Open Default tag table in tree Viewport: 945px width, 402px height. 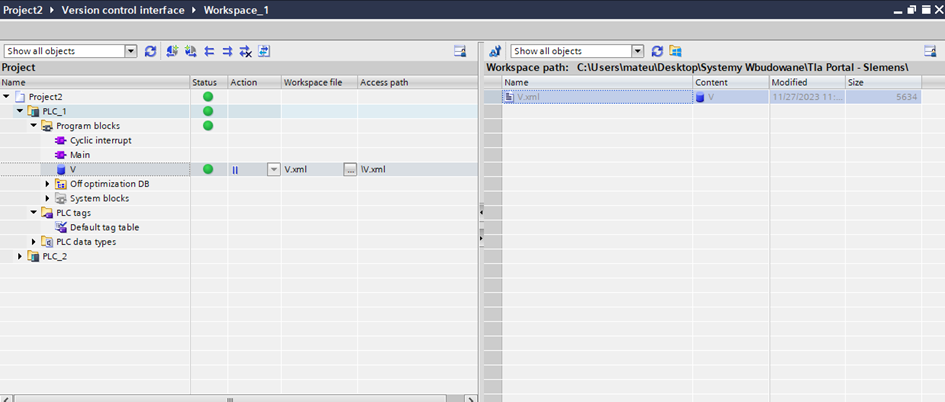pyautogui.click(x=104, y=227)
